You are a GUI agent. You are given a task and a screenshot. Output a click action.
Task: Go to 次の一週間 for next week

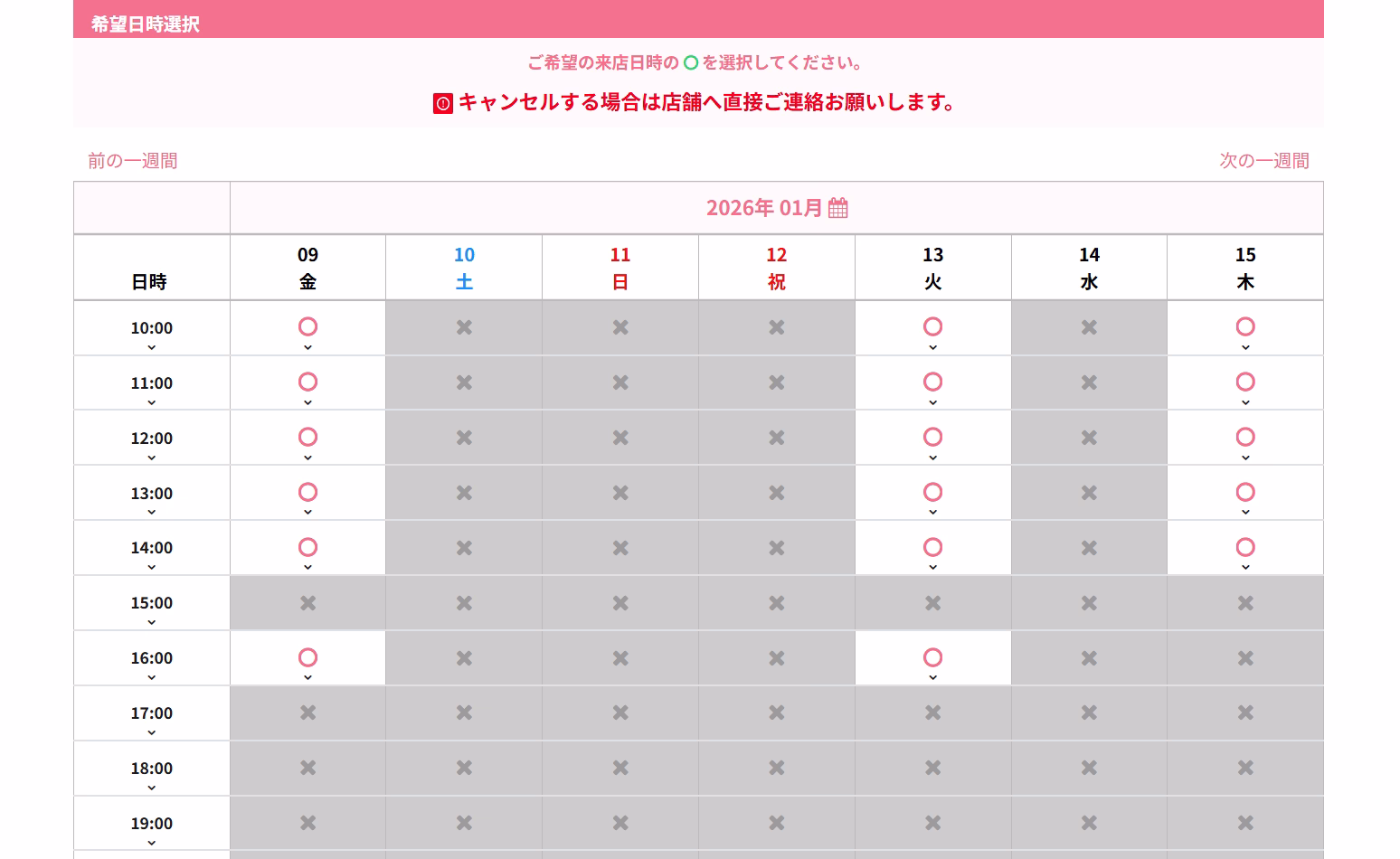coord(1265,160)
